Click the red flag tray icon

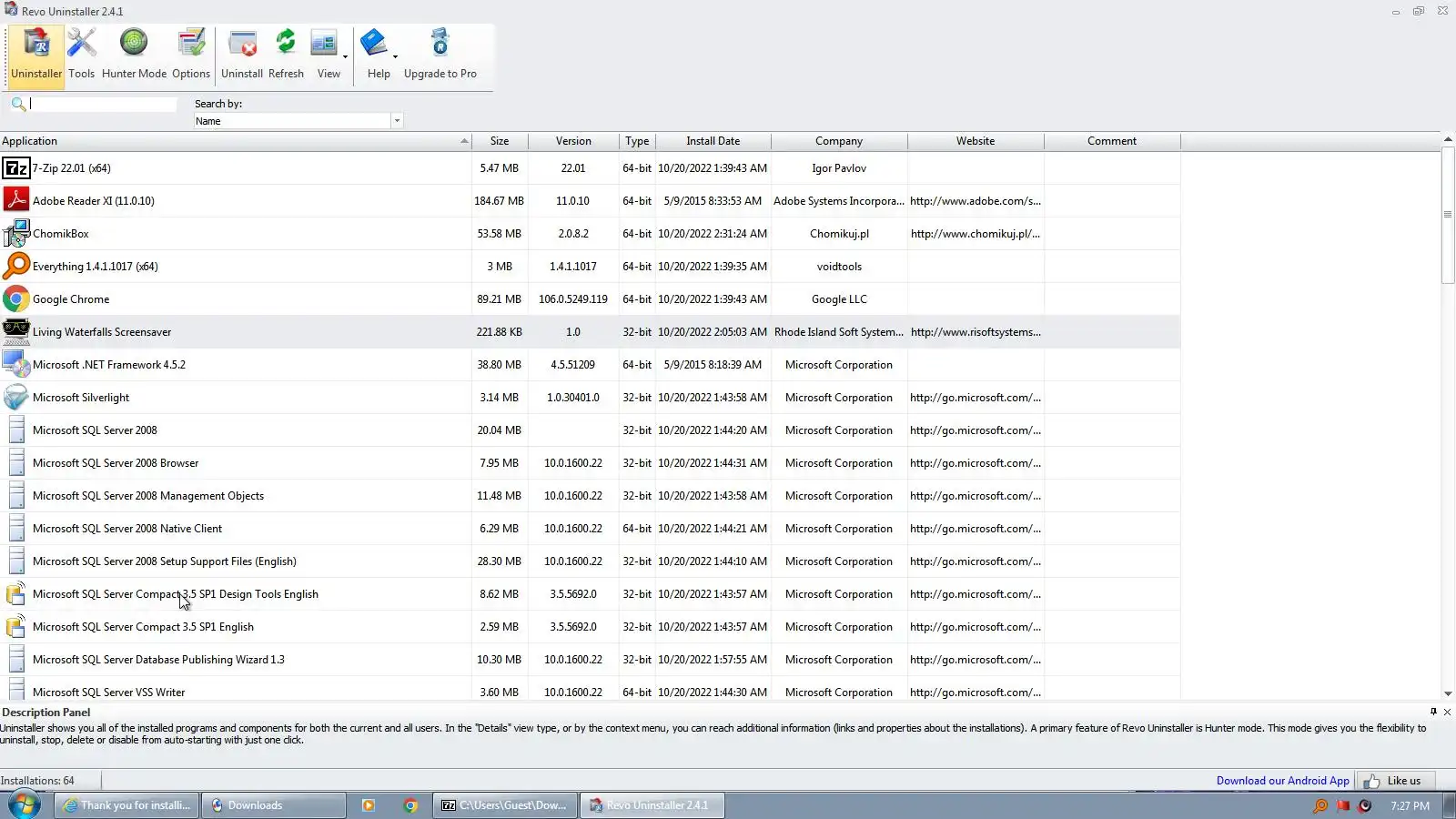pos(1342,806)
